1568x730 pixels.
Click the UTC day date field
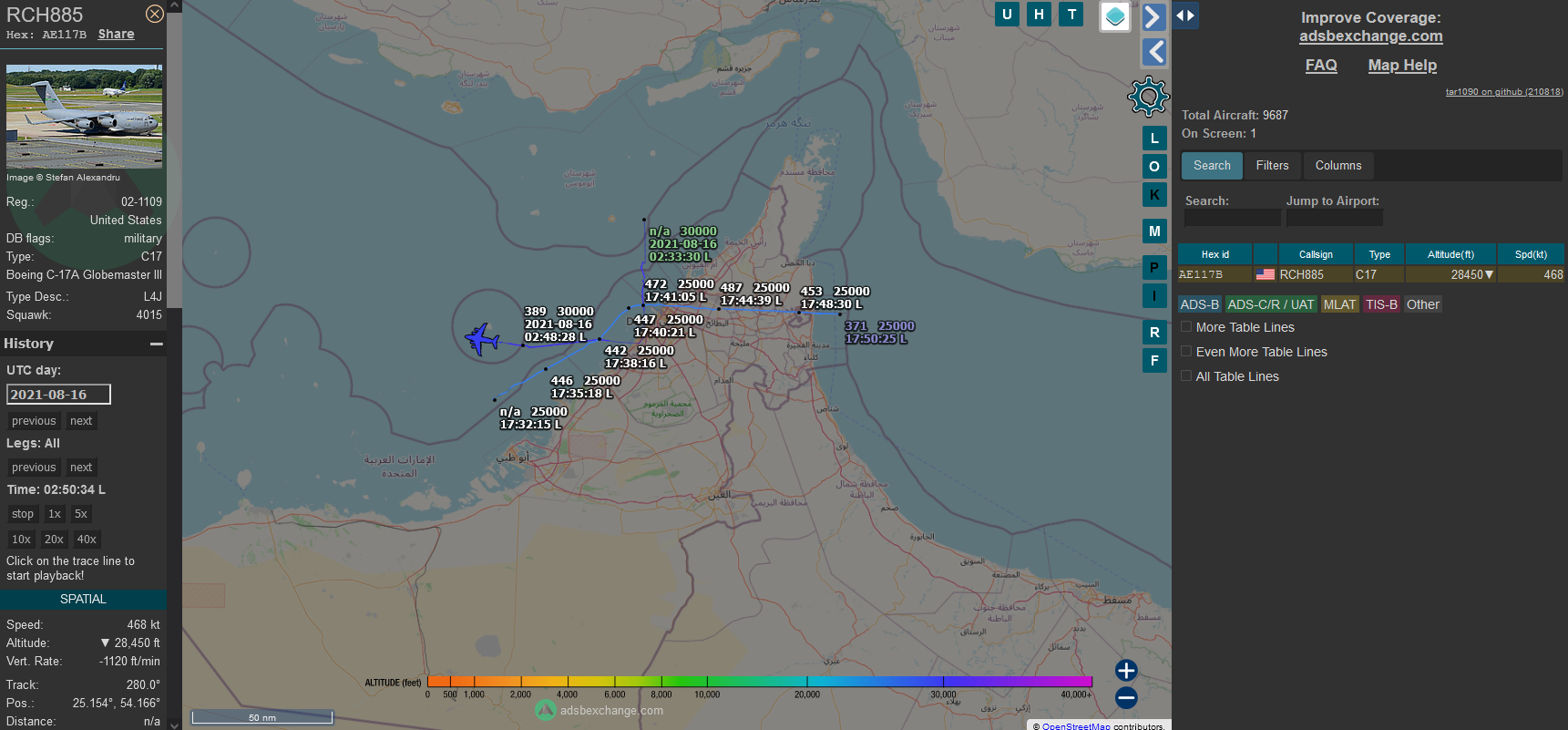pyautogui.click(x=58, y=394)
